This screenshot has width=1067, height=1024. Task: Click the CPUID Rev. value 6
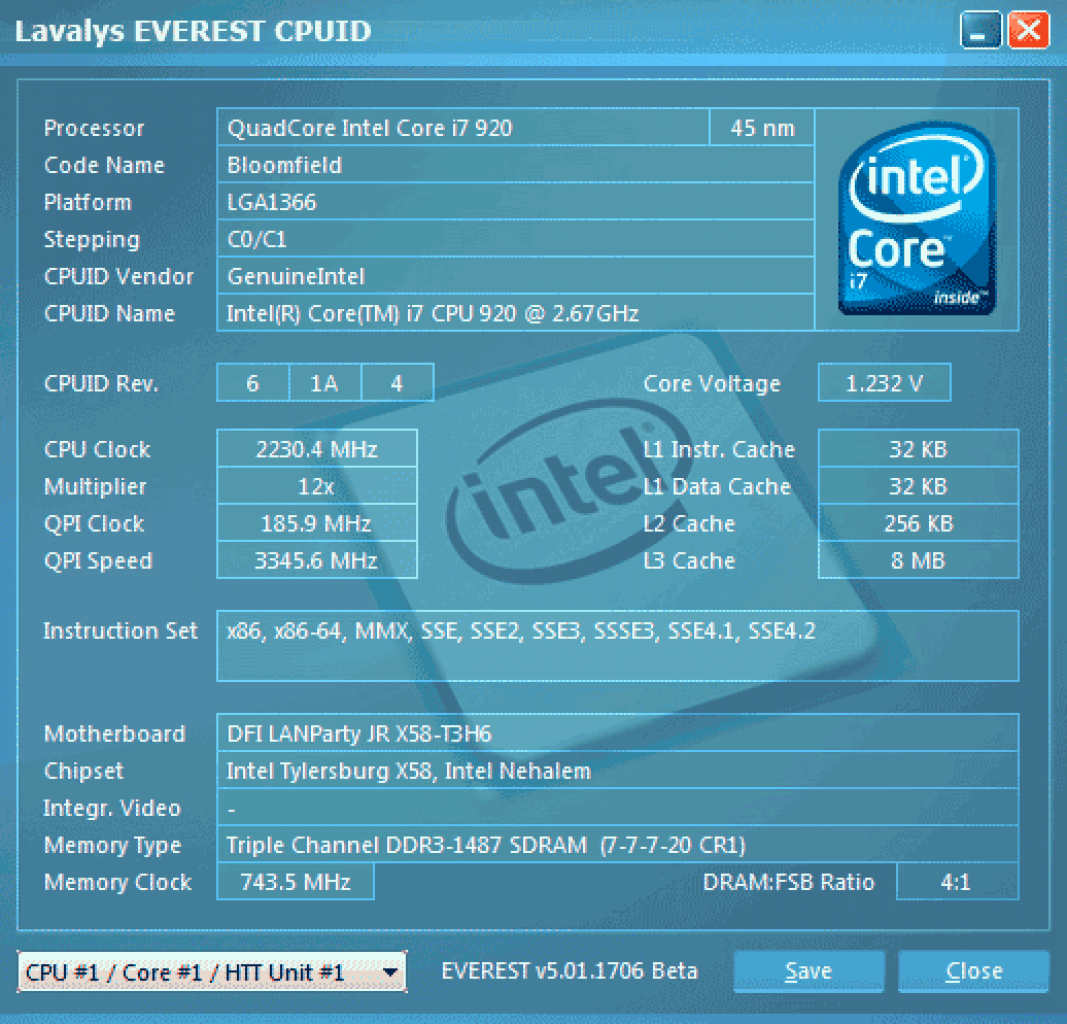[253, 383]
